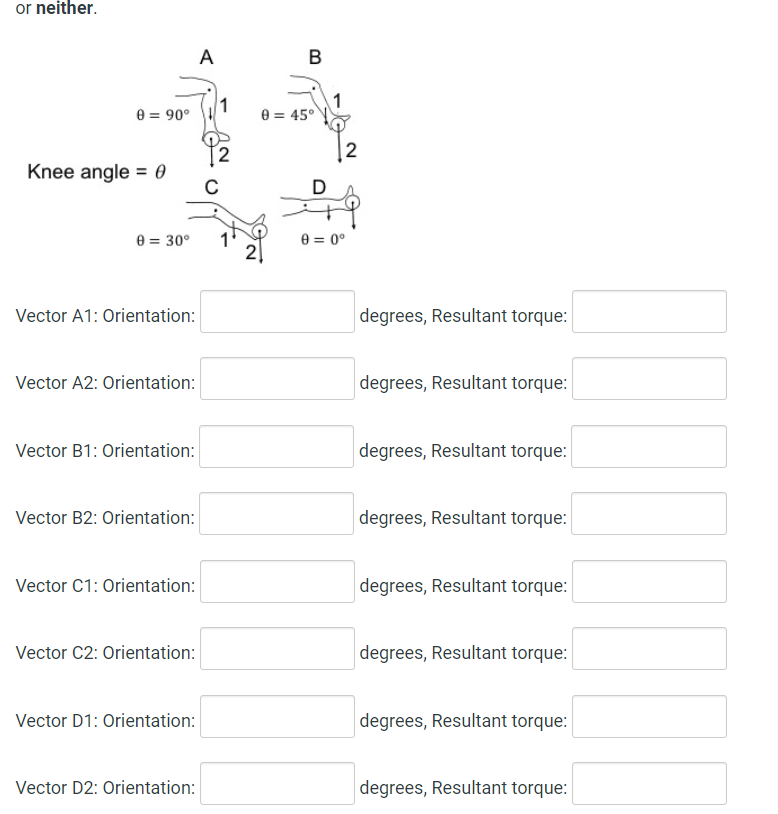Click the Vector D2 Resultant torque field
778x814 pixels.
[x=648, y=783]
